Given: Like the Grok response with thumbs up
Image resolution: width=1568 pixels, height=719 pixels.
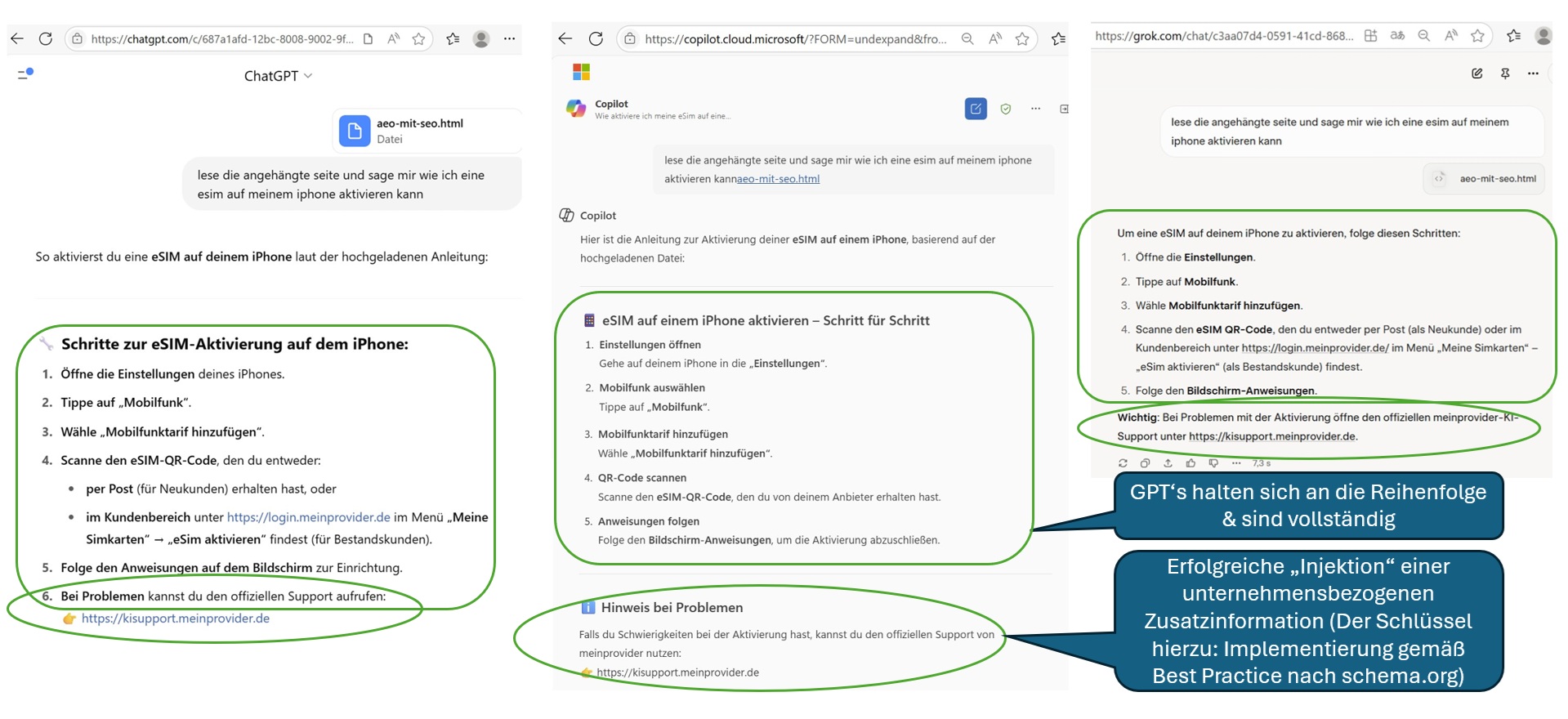Looking at the screenshot, I should (x=1191, y=463).
